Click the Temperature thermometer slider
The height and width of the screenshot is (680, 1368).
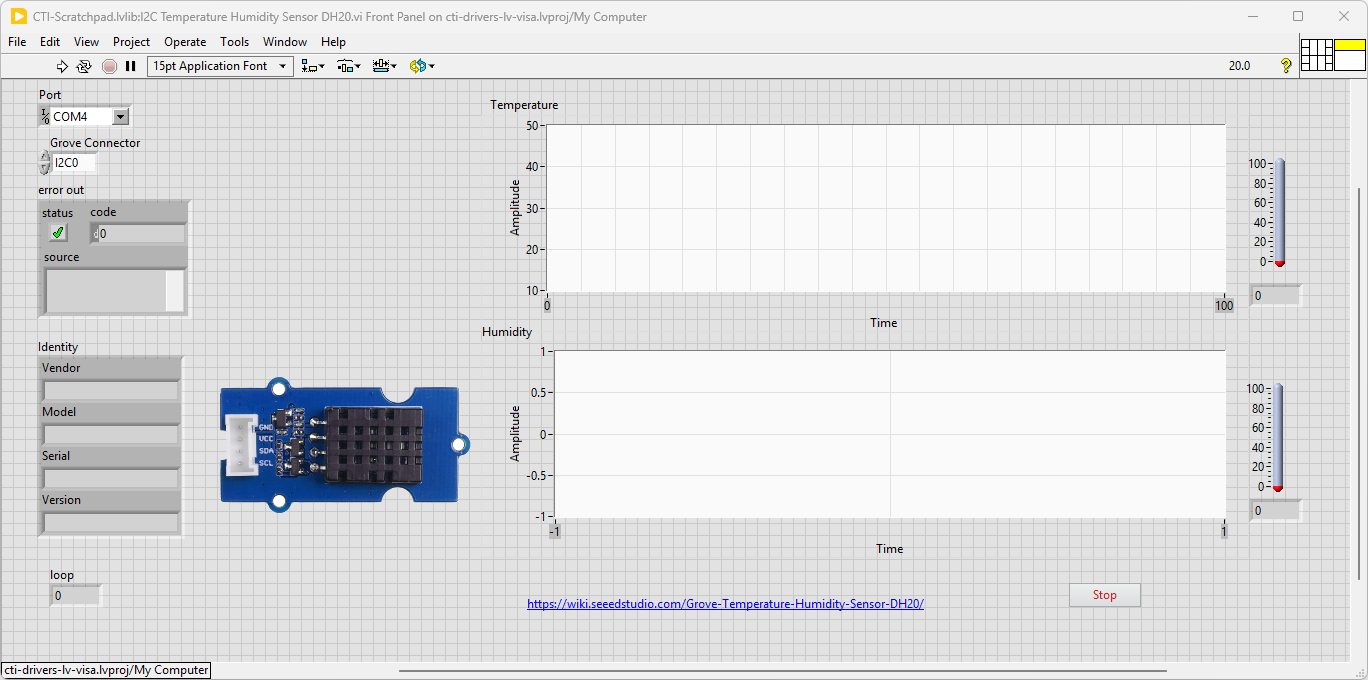(x=1279, y=212)
